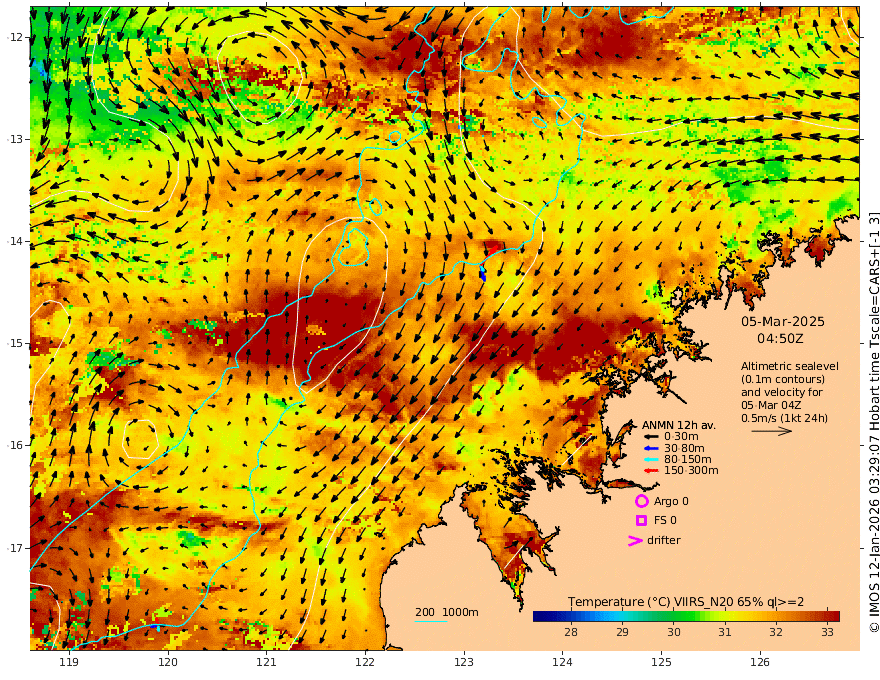Click the magenta drifter arrowhead symbol
The image size is (880, 680).
[635, 541]
